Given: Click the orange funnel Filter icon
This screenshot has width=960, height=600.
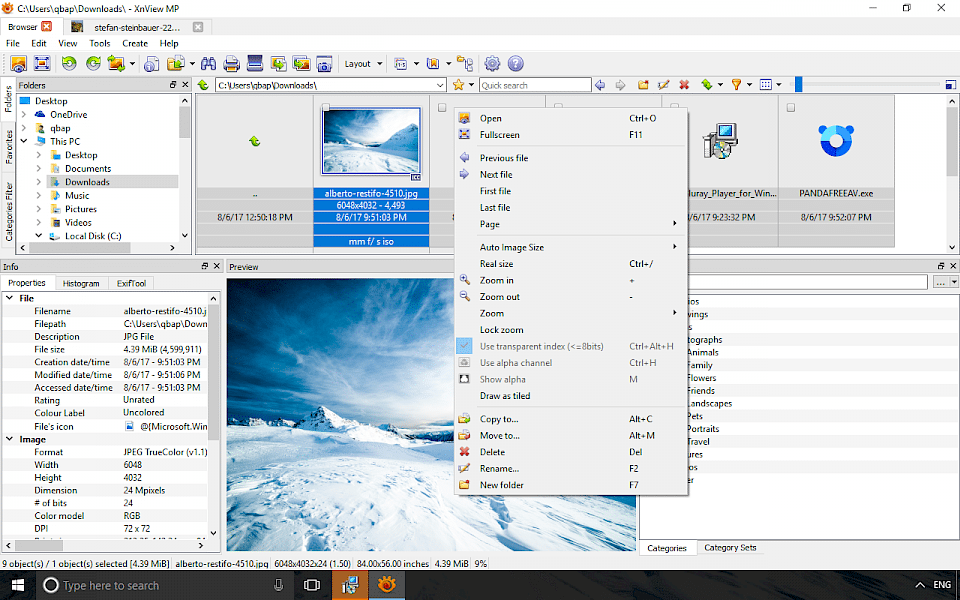Looking at the screenshot, I should (737, 85).
